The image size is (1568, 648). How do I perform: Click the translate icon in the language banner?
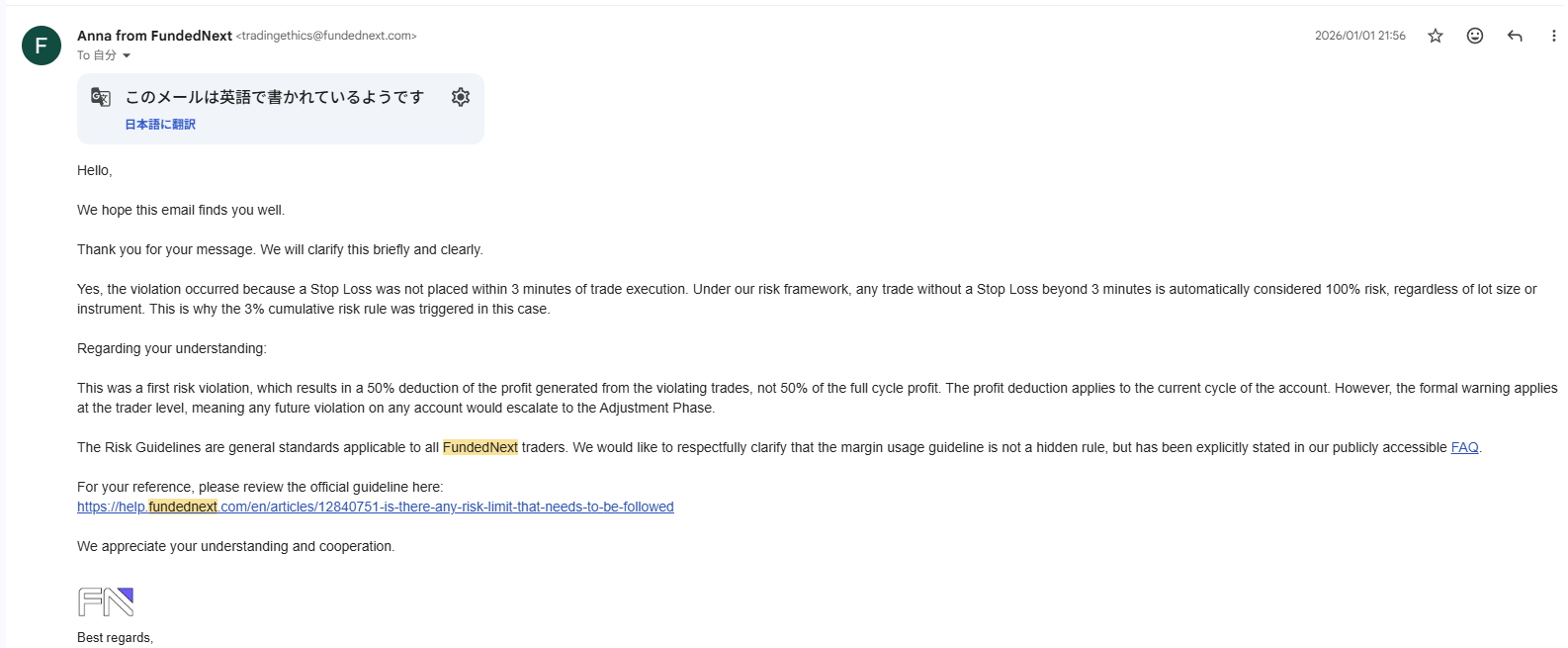pos(101,97)
